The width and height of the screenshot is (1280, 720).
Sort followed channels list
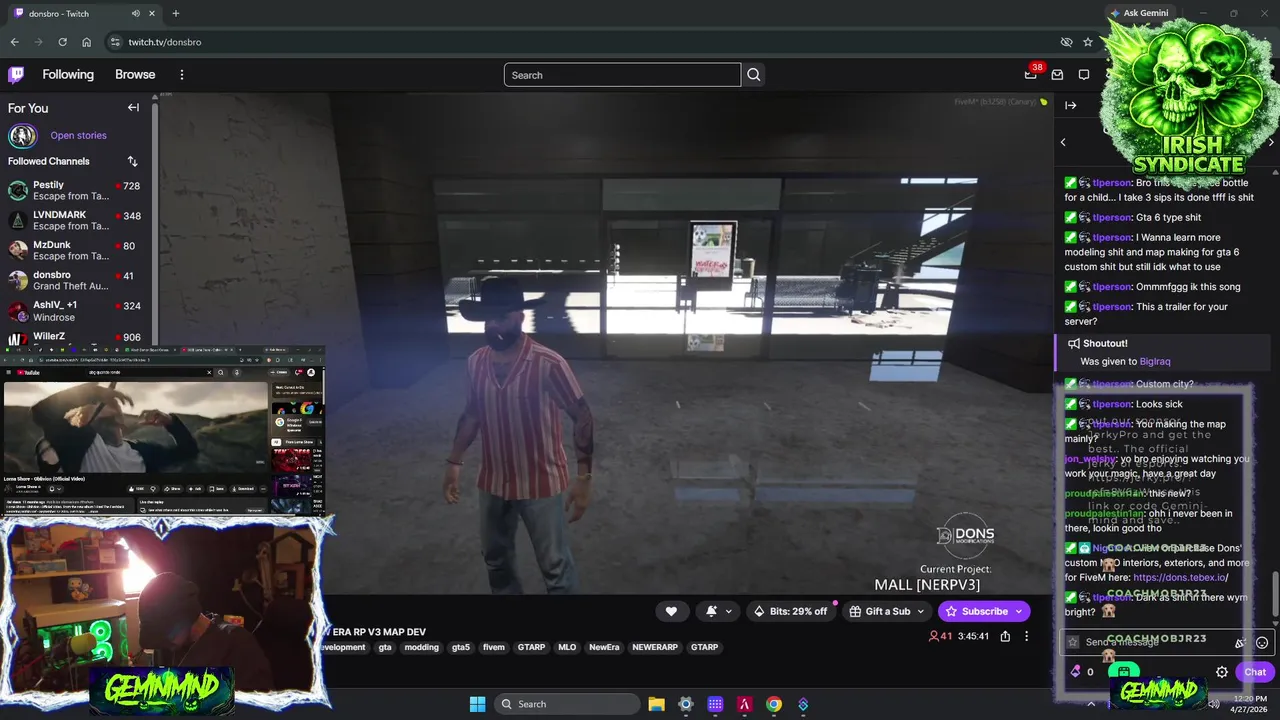132,161
